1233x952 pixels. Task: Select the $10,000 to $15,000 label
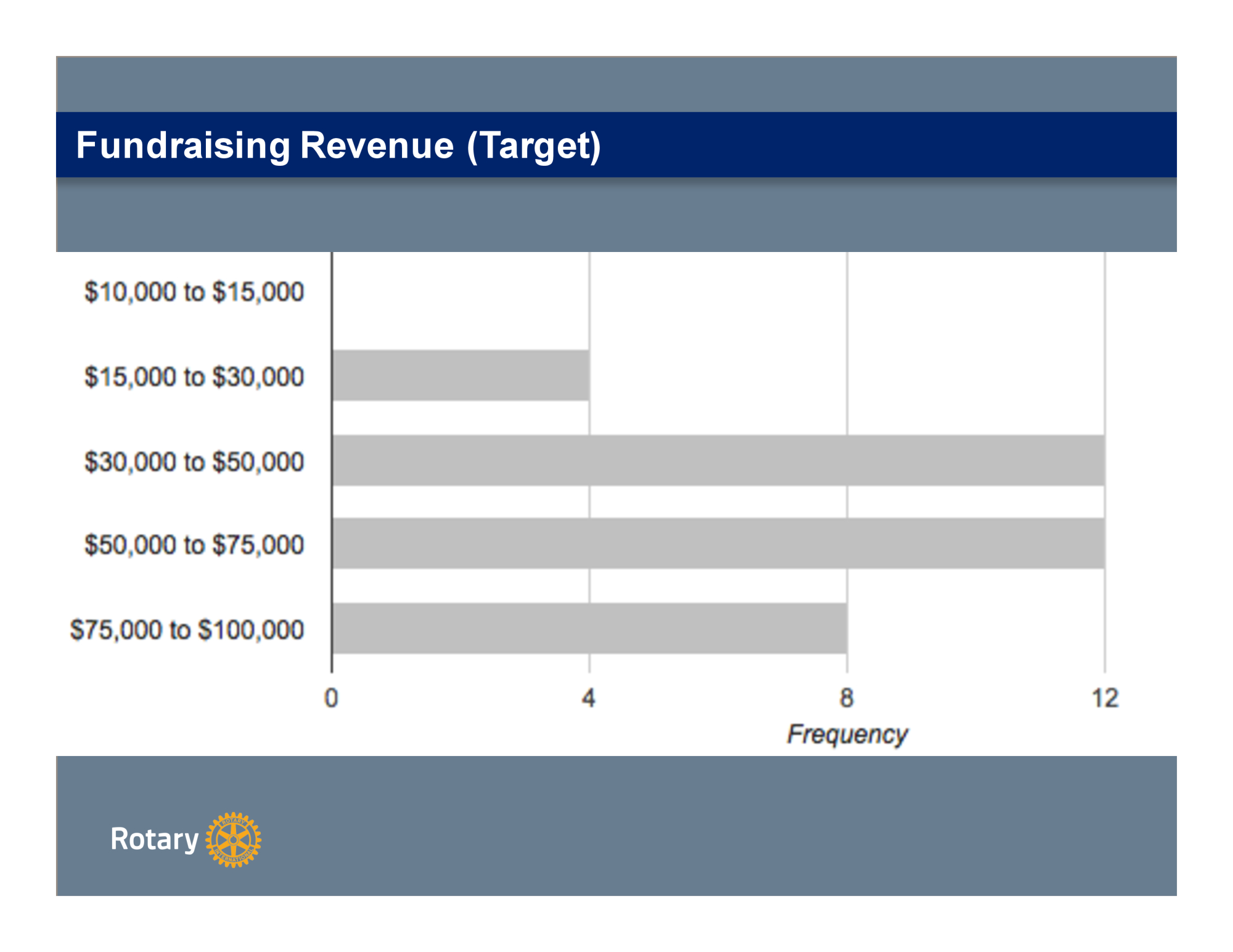194,292
